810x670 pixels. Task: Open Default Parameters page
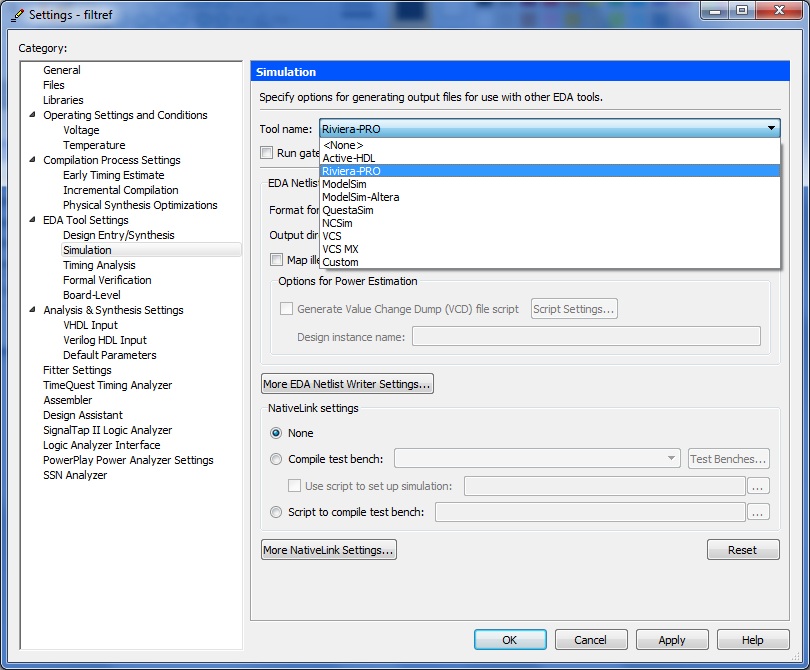tap(110, 354)
